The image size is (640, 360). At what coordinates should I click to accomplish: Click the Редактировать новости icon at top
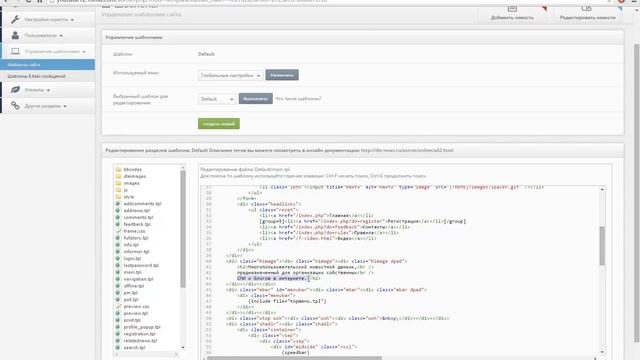click(586, 8)
